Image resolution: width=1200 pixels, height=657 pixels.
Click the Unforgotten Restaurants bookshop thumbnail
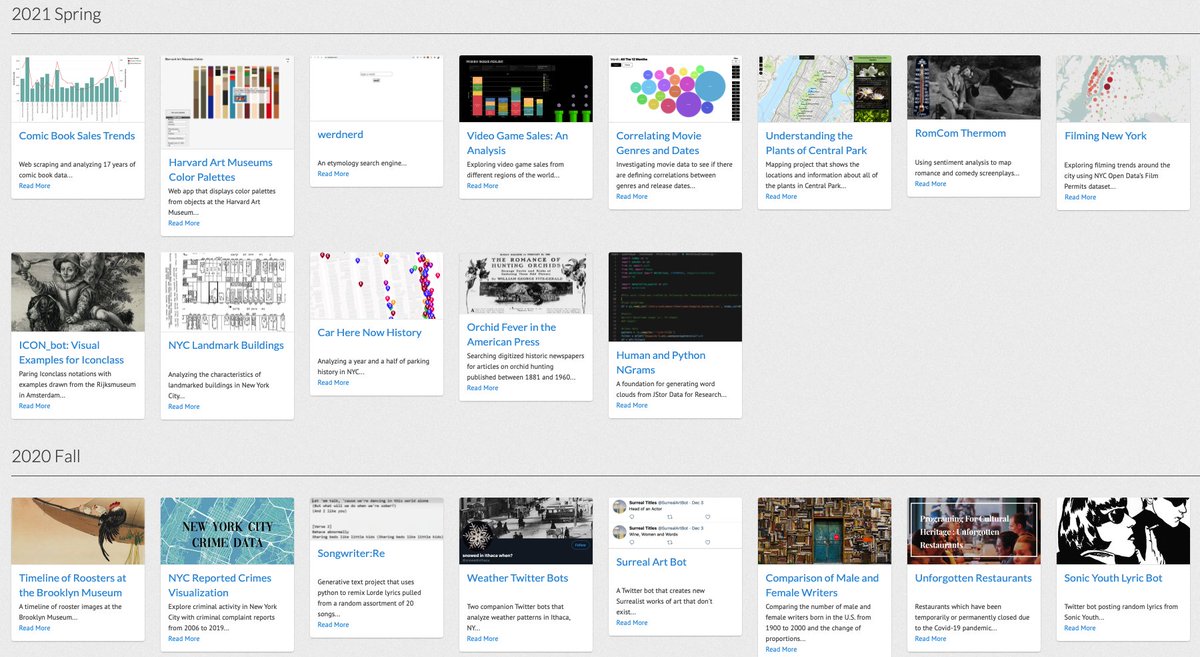click(x=974, y=530)
